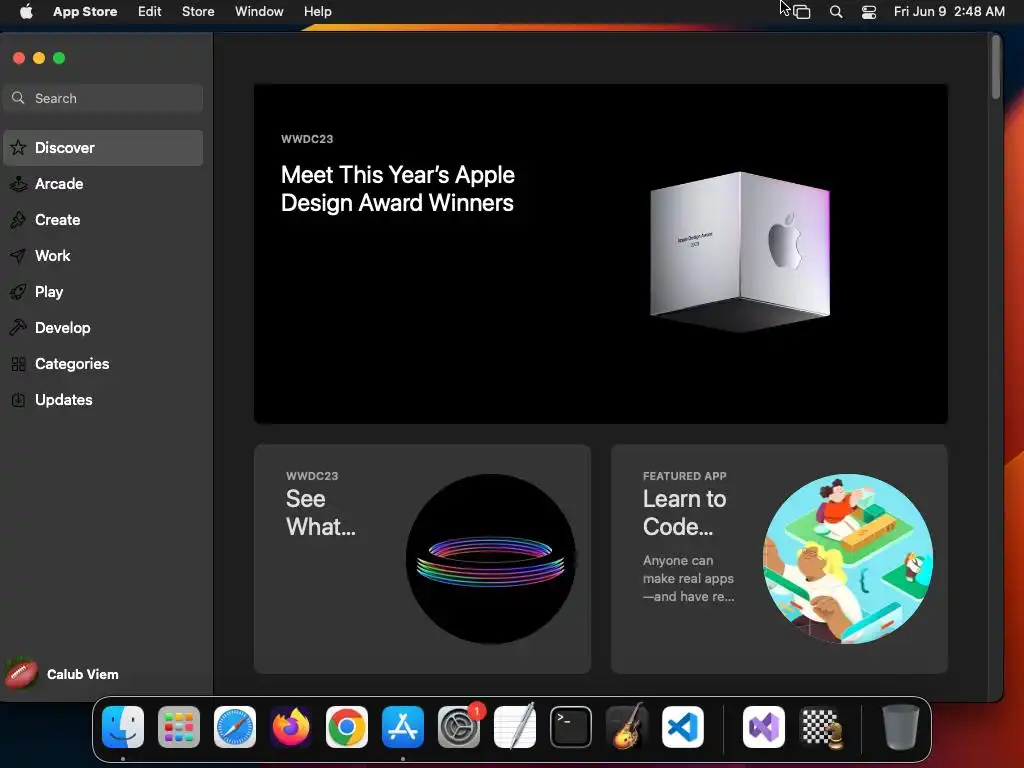Click the App Store Dock icon

click(x=403, y=726)
